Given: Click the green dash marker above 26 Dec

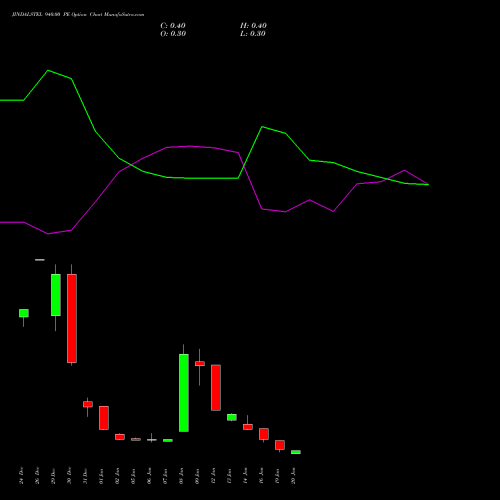Looking at the screenshot, I should click(x=40, y=260).
